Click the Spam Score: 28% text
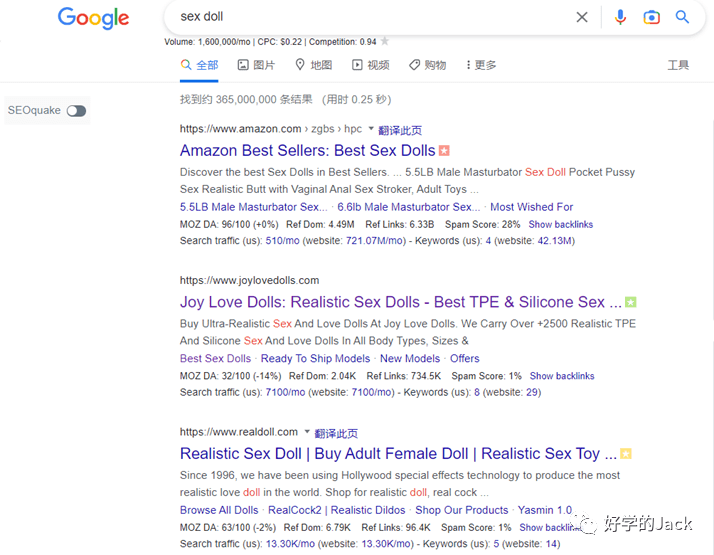 [482, 224]
